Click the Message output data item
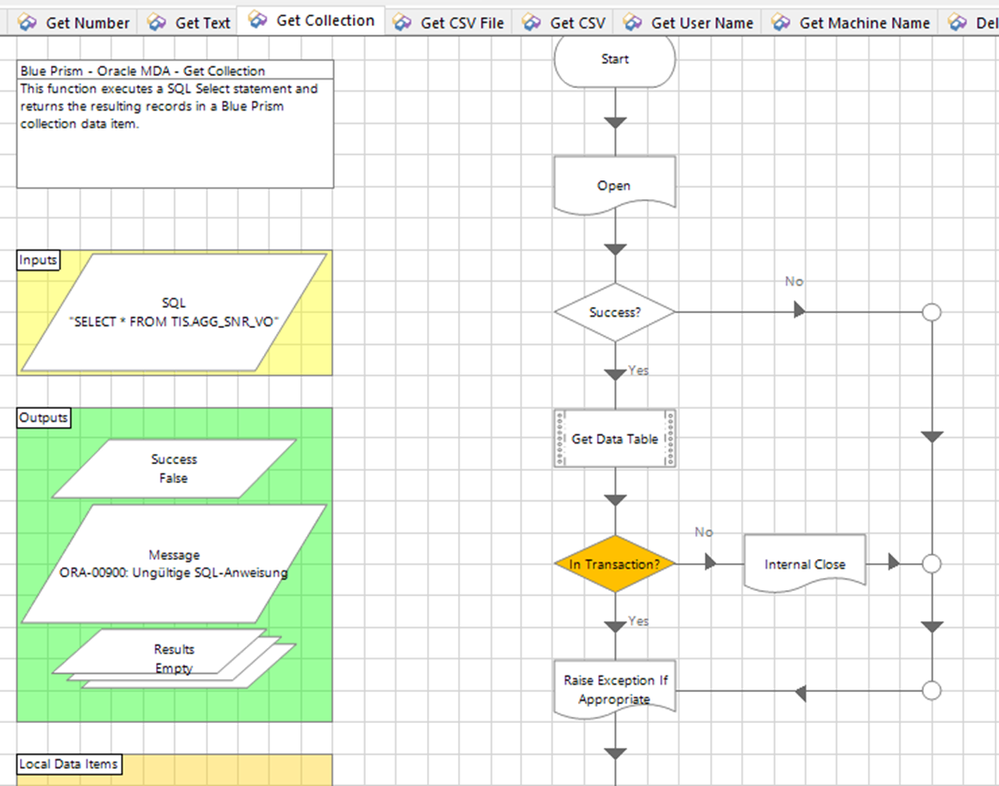 pos(173,564)
